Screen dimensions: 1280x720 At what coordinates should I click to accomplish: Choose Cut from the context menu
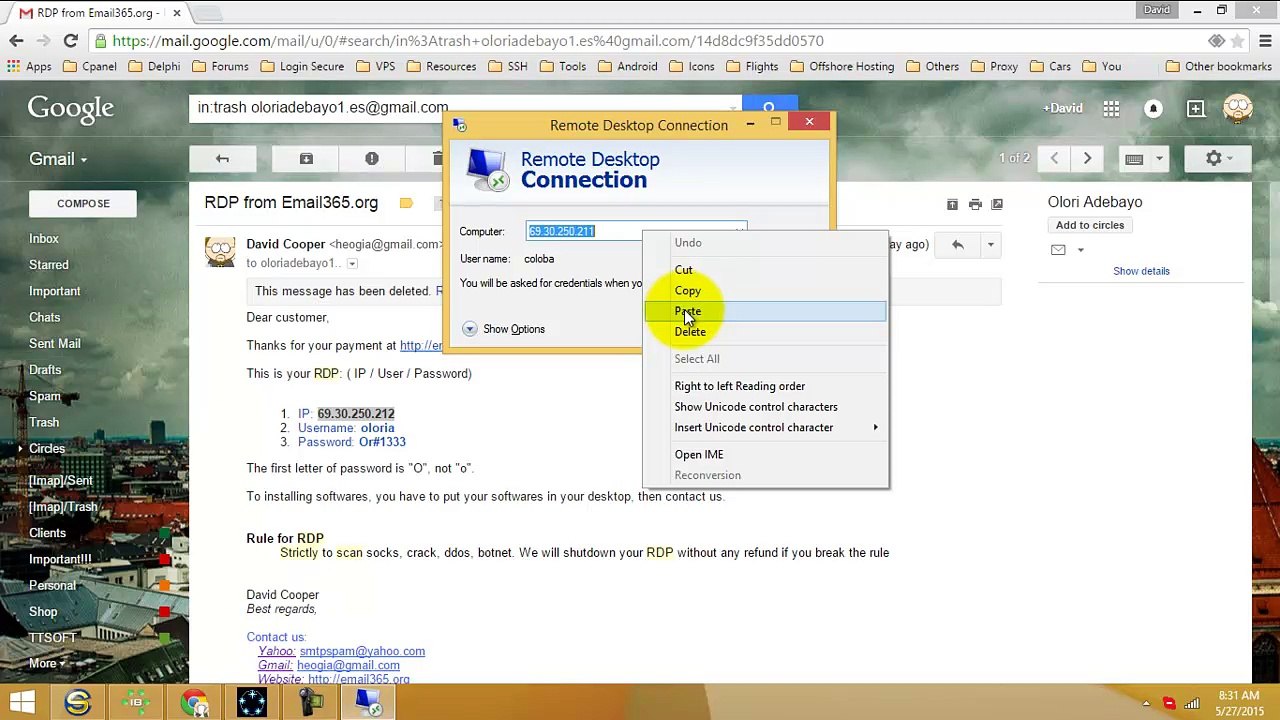click(x=765, y=270)
